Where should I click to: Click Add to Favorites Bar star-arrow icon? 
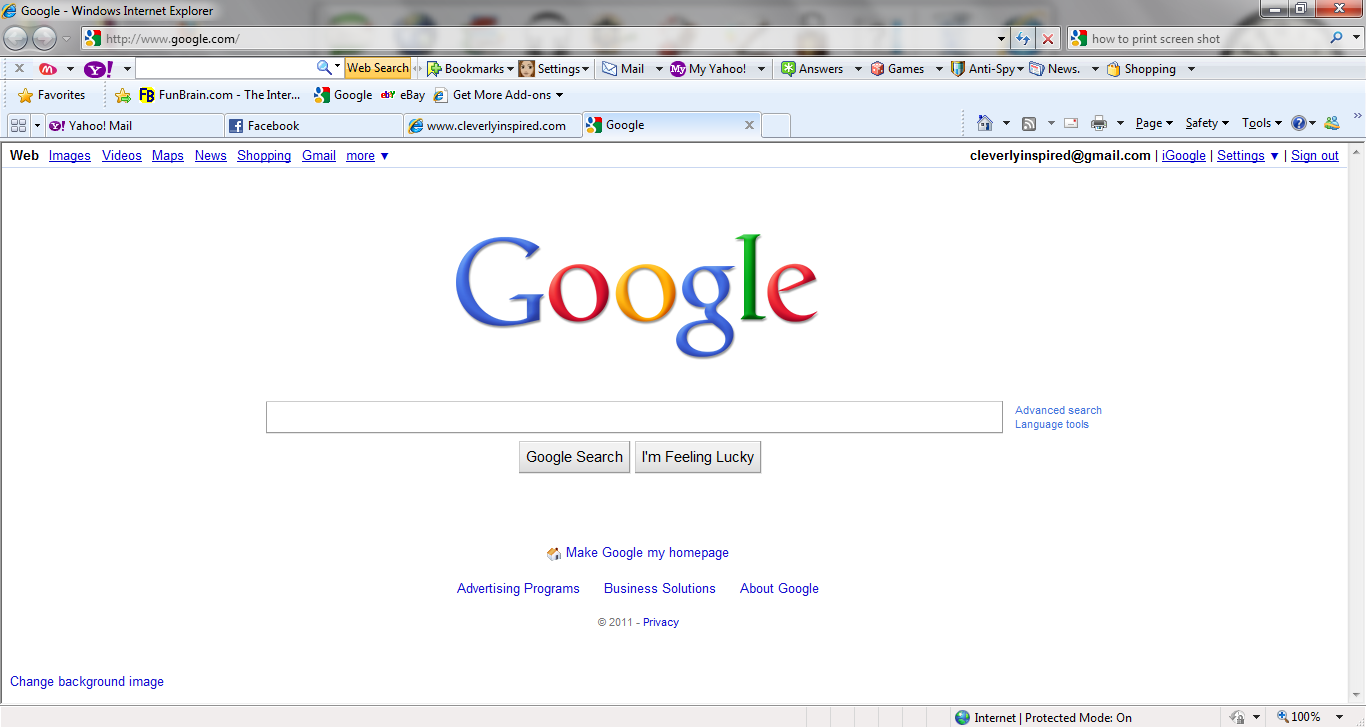coord(123,96)
